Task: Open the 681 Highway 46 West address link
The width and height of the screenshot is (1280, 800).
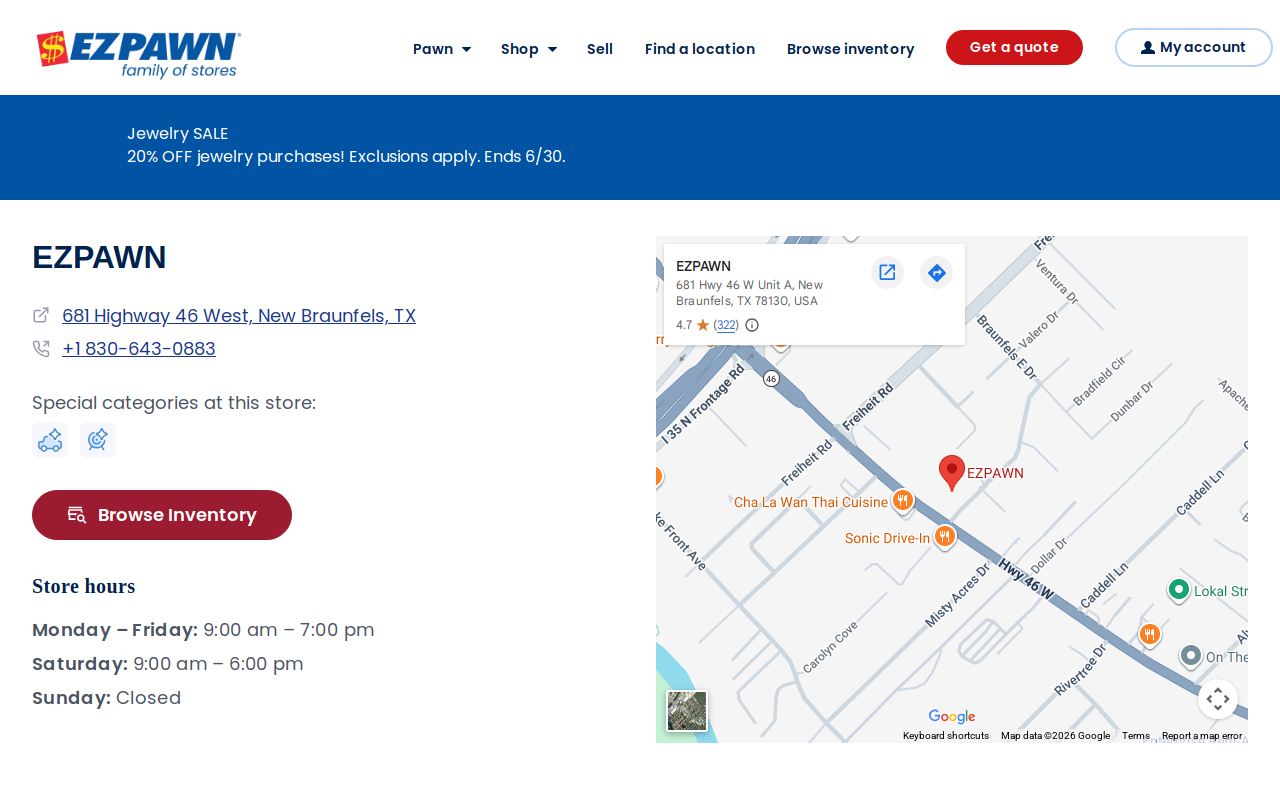Action: tap(239, 316)
